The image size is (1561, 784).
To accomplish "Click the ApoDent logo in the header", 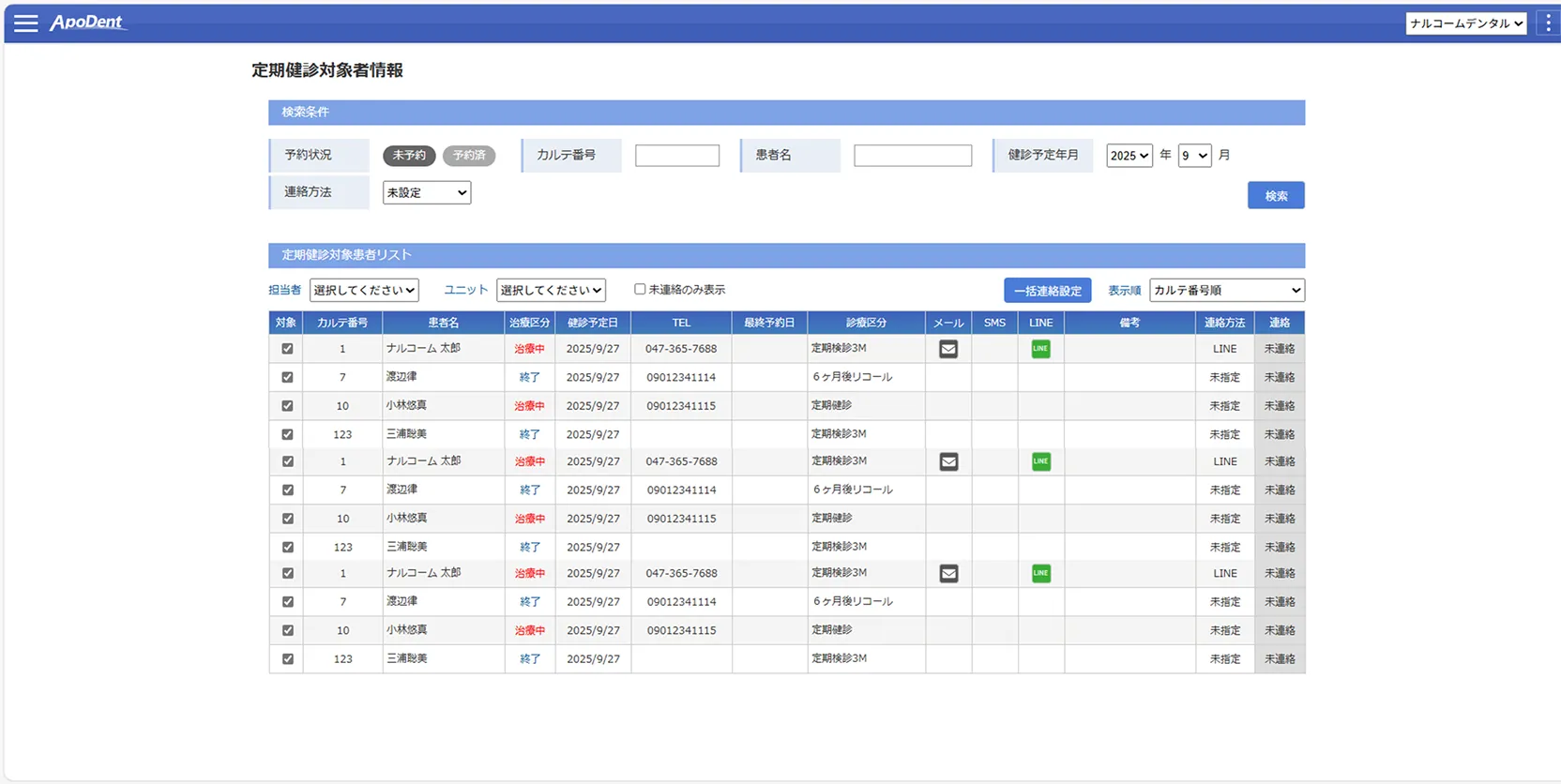I will click(x=86, y=23).
